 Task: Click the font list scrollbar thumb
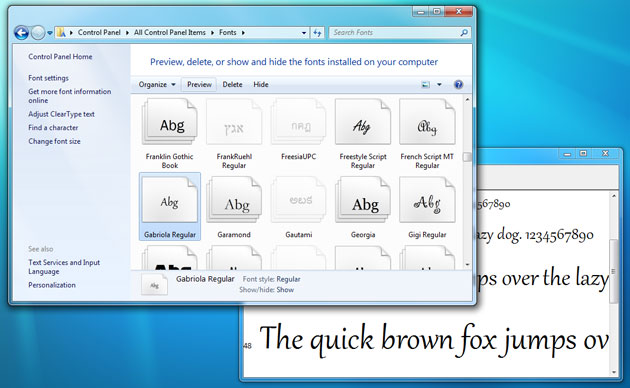click(x=467, y=157)
